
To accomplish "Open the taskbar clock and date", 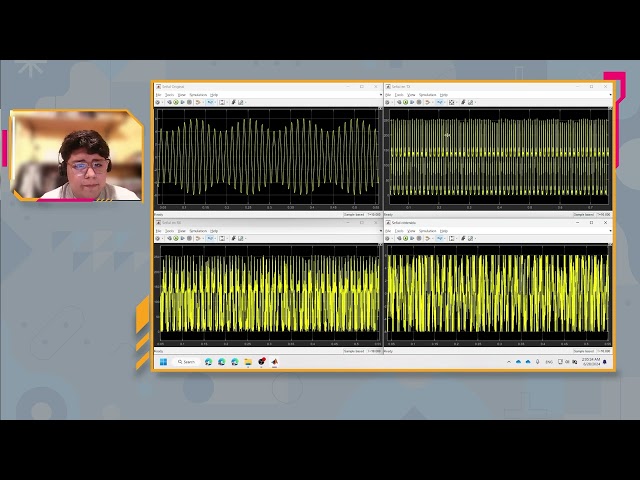I will point(591,362).
